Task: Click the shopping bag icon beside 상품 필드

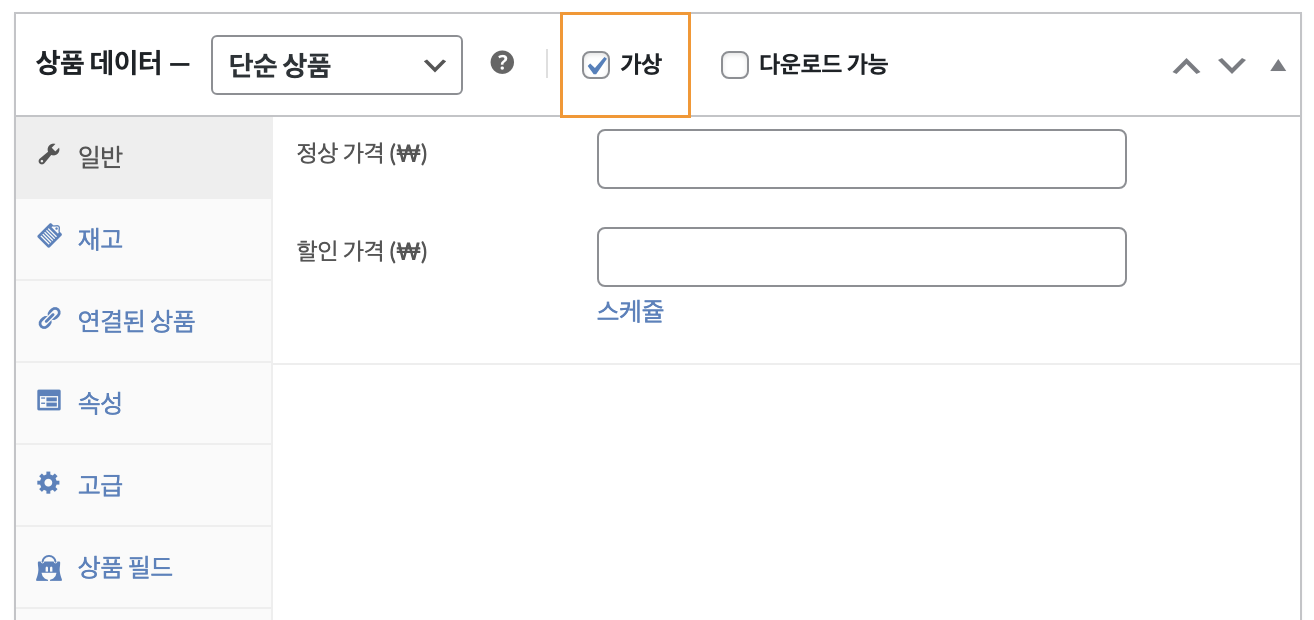Action: coord(48,567)
